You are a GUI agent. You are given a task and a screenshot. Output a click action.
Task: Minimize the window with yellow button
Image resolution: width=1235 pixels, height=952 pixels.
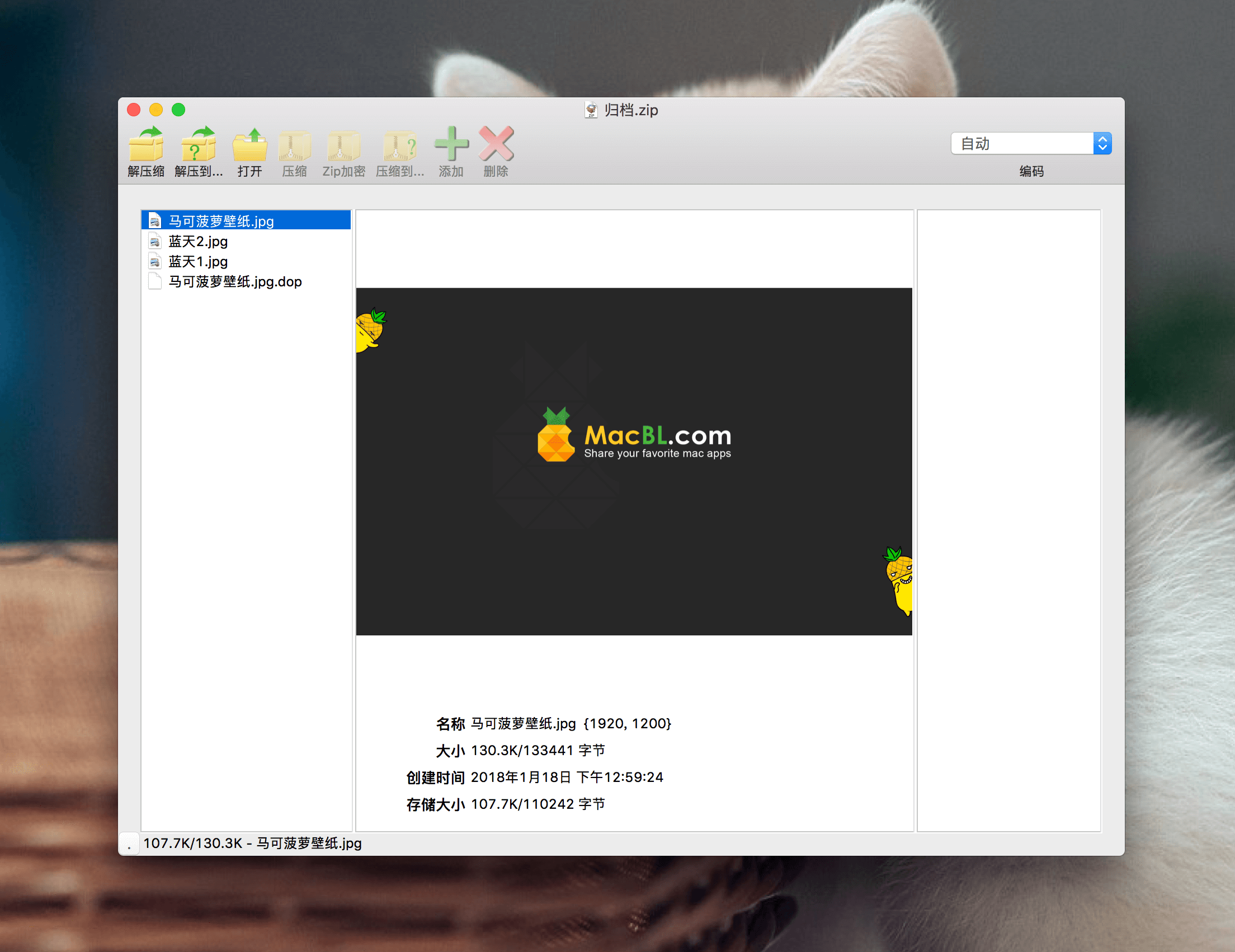click(156, 110)
